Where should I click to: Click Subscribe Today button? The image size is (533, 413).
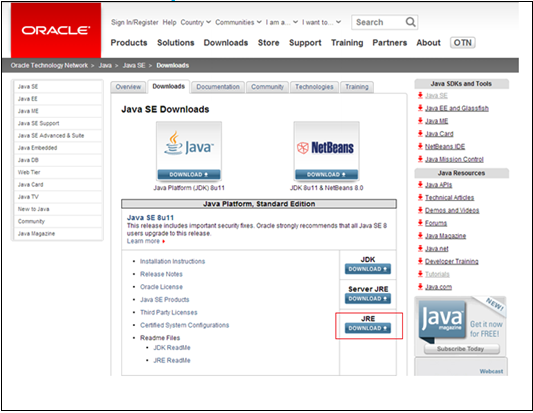[x=462, y=349]
